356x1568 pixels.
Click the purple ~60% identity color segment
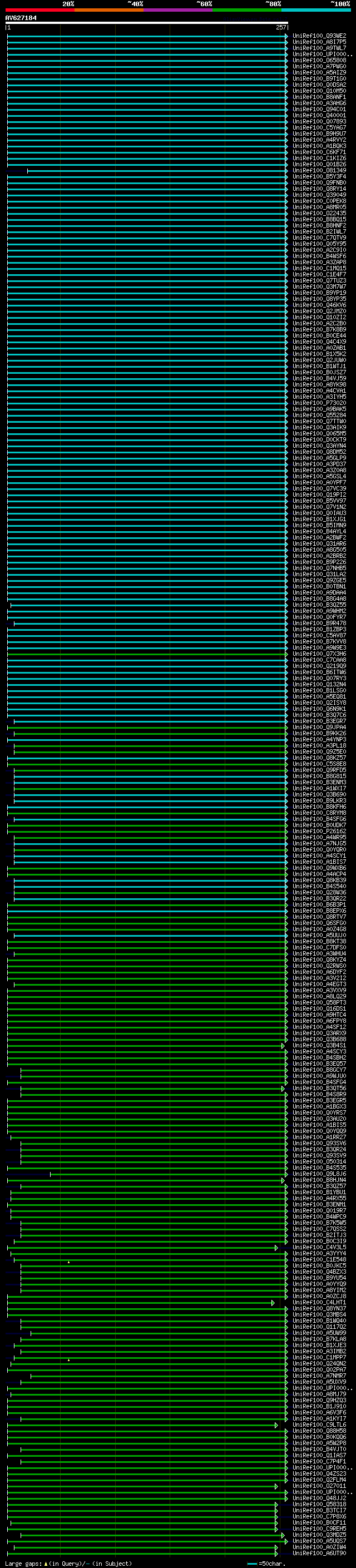[179, 11]
